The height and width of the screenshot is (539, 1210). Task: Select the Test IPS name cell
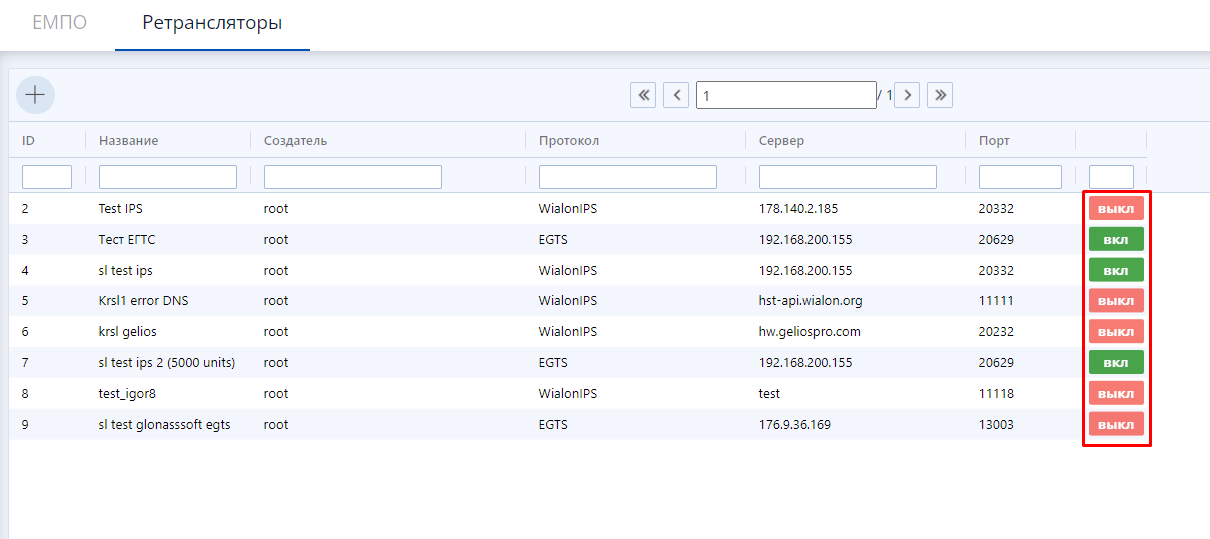pyautogui.click(x=121, y=209)
